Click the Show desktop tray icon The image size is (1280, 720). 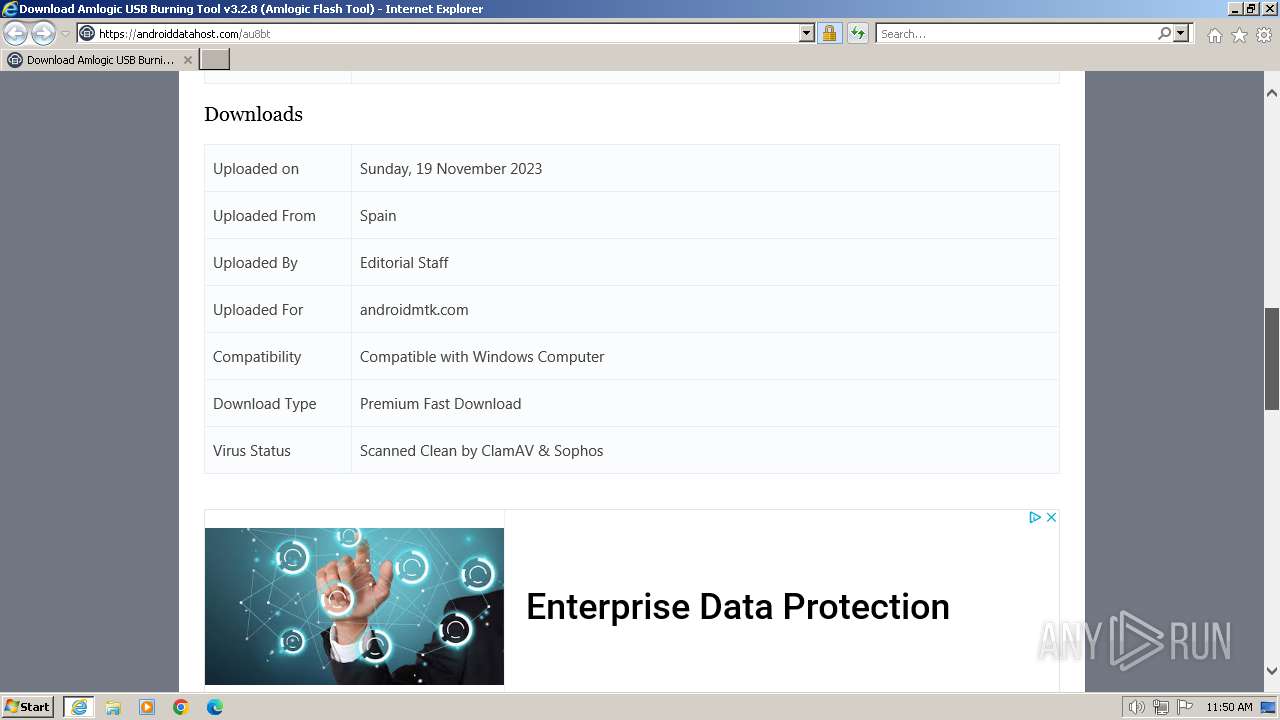coord(1268,707)
